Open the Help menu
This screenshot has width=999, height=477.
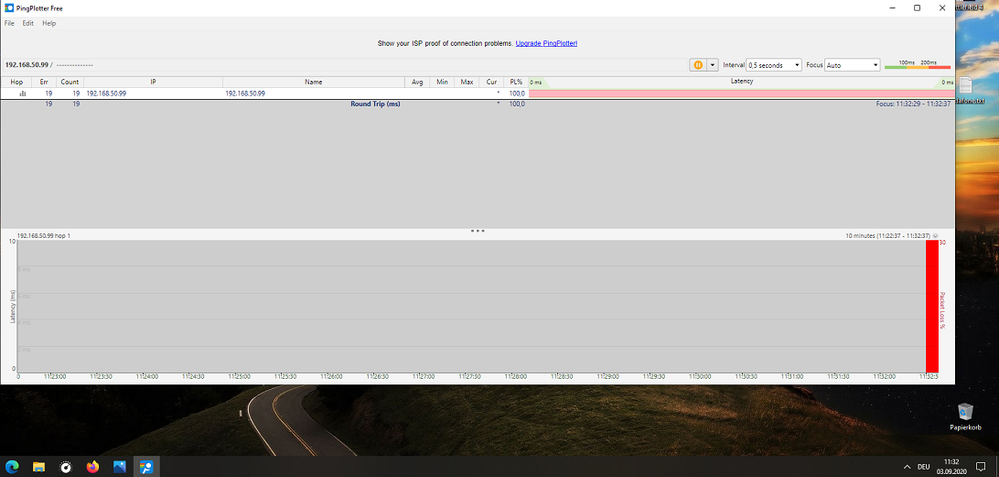[x=49, y=23]
